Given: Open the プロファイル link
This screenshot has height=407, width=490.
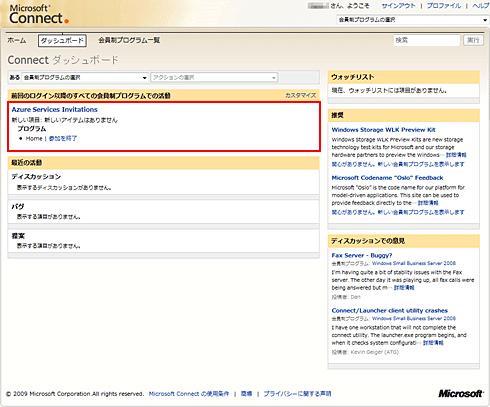Looking at the screenshot, I should tap(444, 6).
